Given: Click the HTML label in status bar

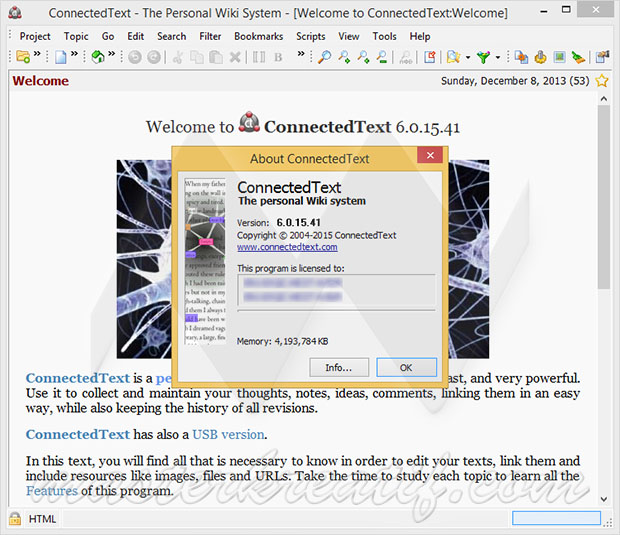Looking at the screenshot, I should (x=42, y=519).
